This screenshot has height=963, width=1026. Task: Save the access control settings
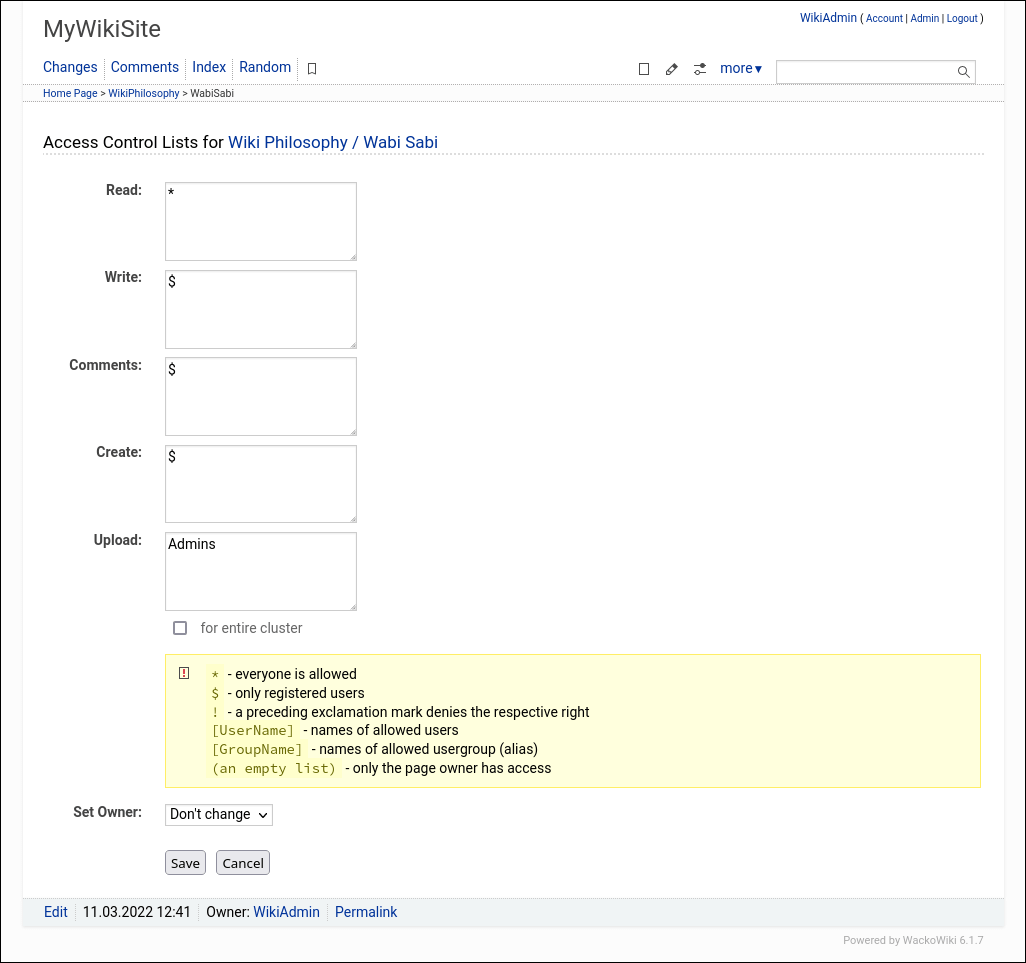click(185, 862)
